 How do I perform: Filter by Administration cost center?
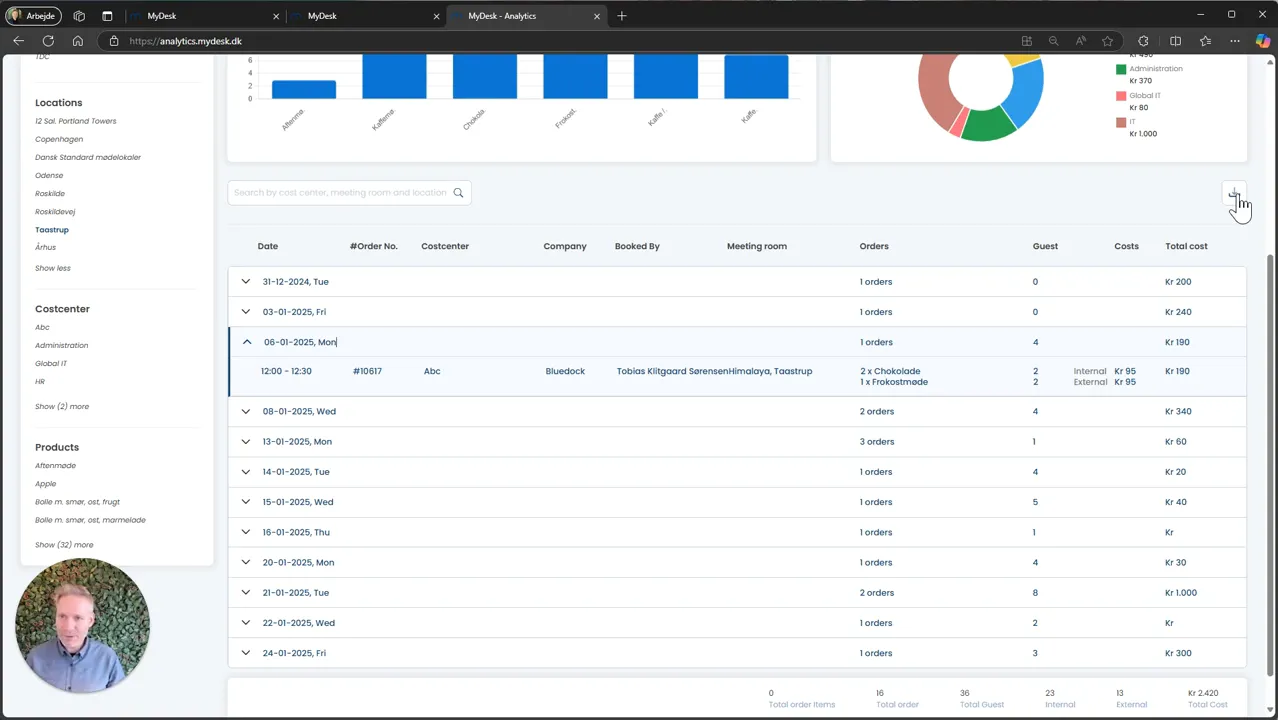[61, 345]
